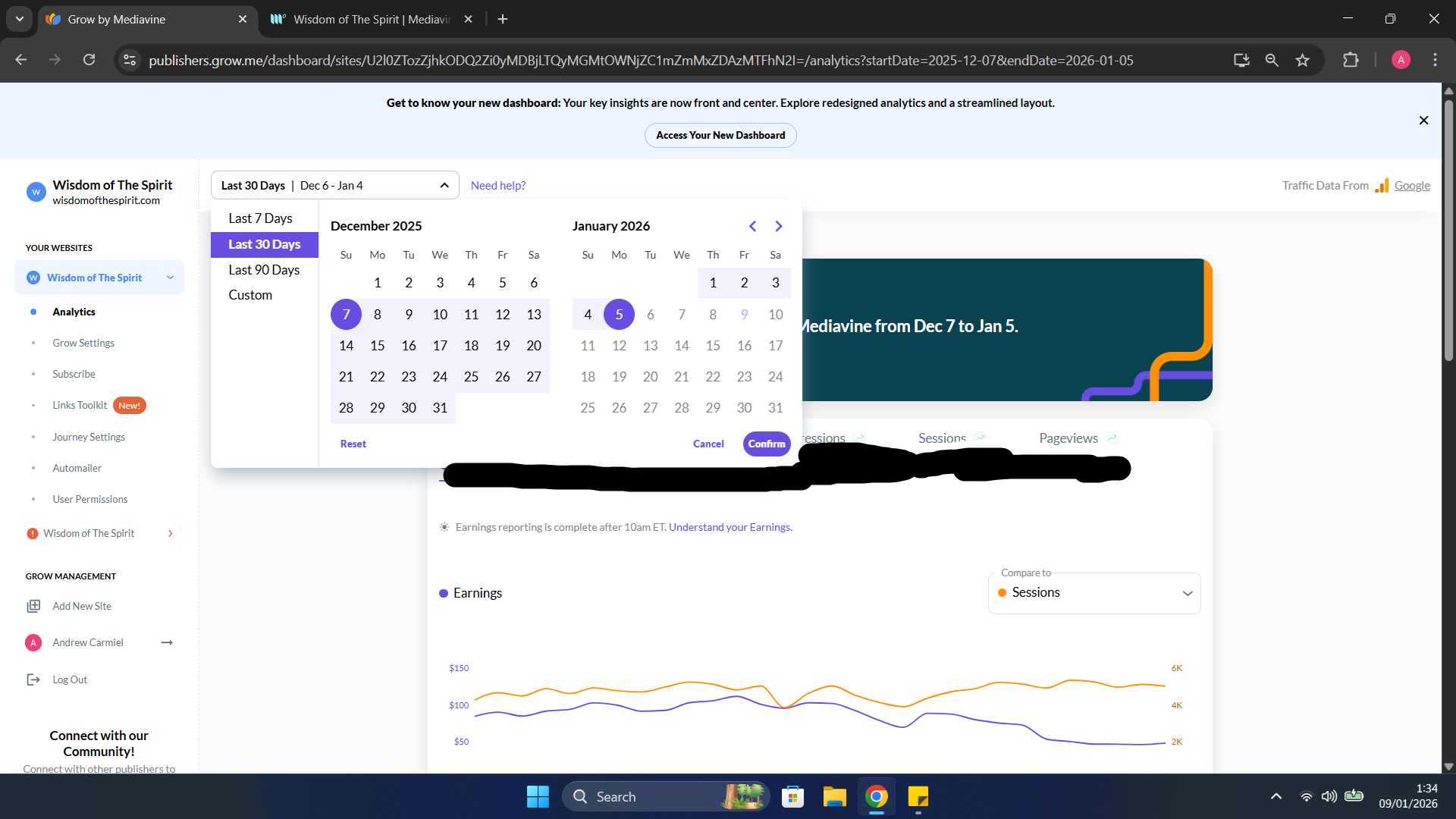Expand Wisdom of The Spirit website chevron
The image size is (1456, 819).
tap(170, 278)
